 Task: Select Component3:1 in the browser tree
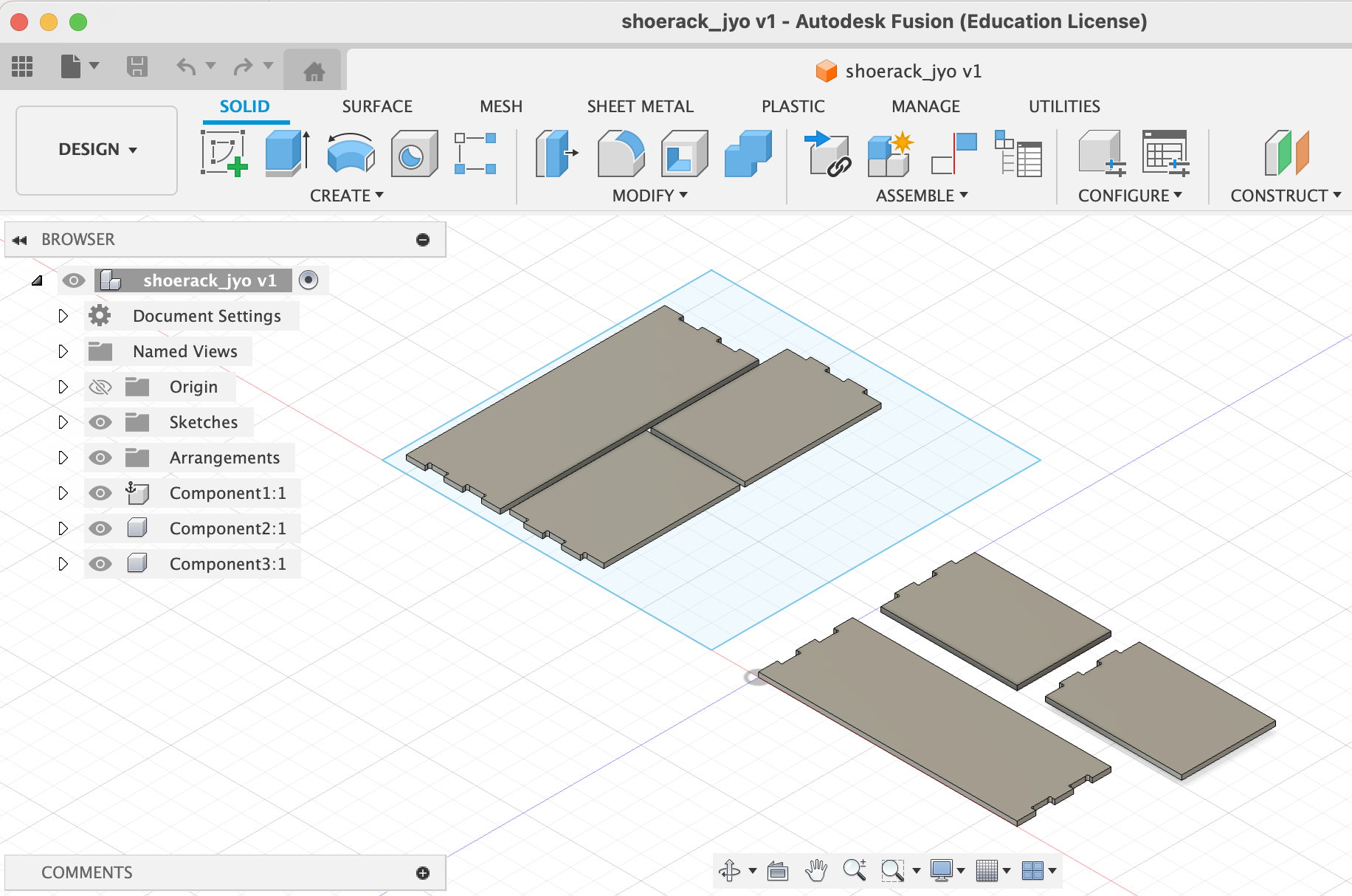pyautogui.click(x=227, y=564)
